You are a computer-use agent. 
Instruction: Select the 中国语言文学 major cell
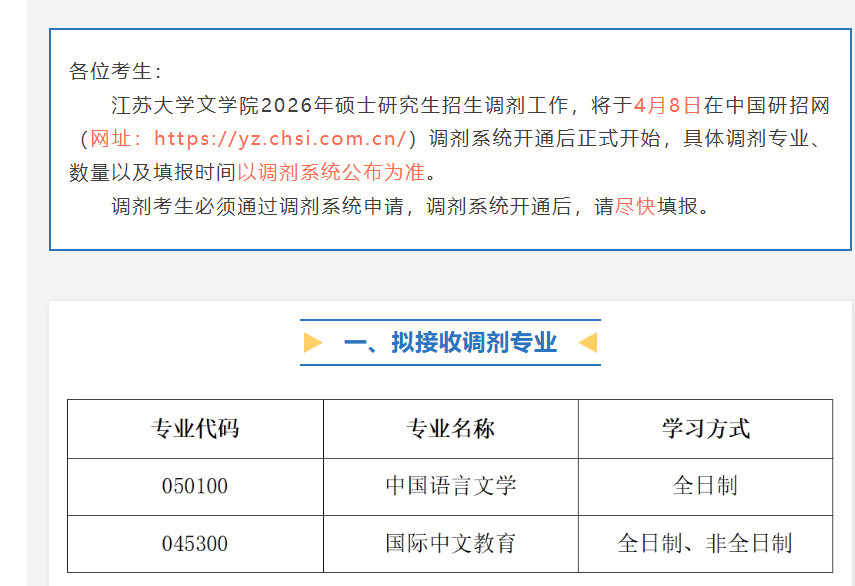pyautogui.click(x=450, y=486)
